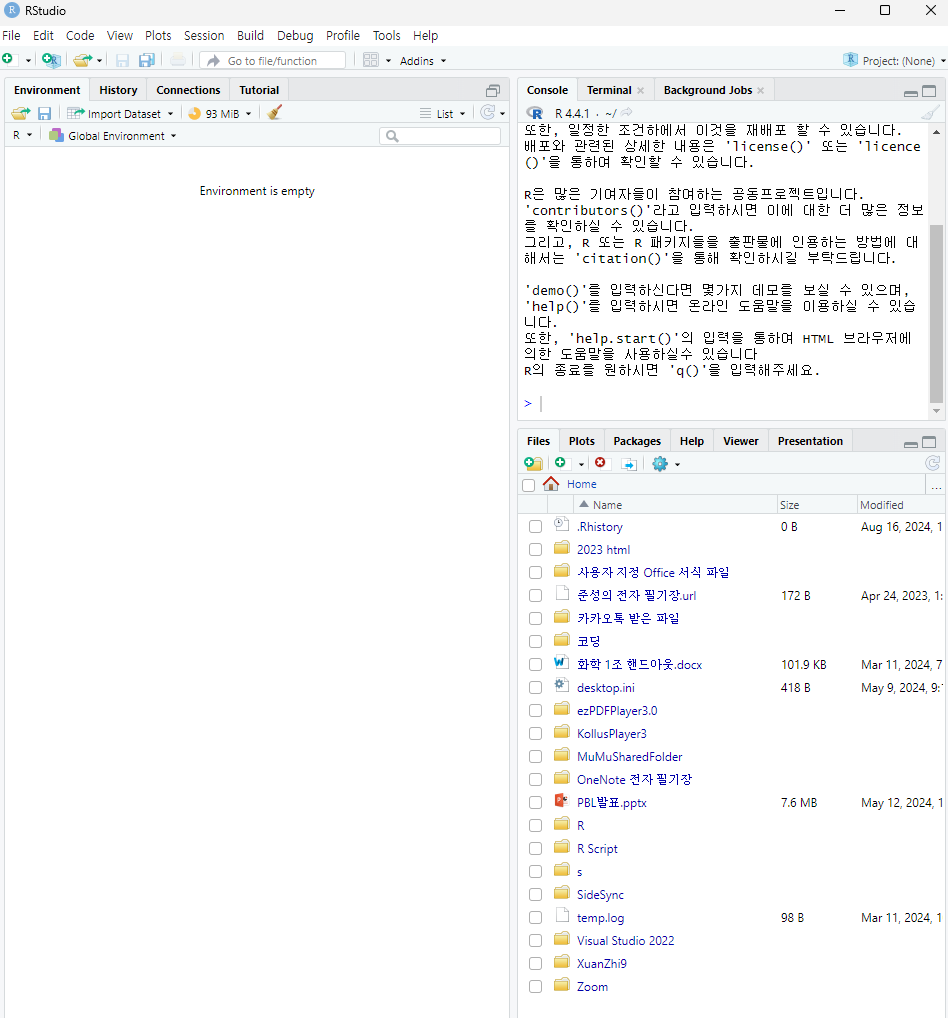Expand open recent files dropdown arrow
Viewport: 948px width, 1018px height.
click(99, 60)
